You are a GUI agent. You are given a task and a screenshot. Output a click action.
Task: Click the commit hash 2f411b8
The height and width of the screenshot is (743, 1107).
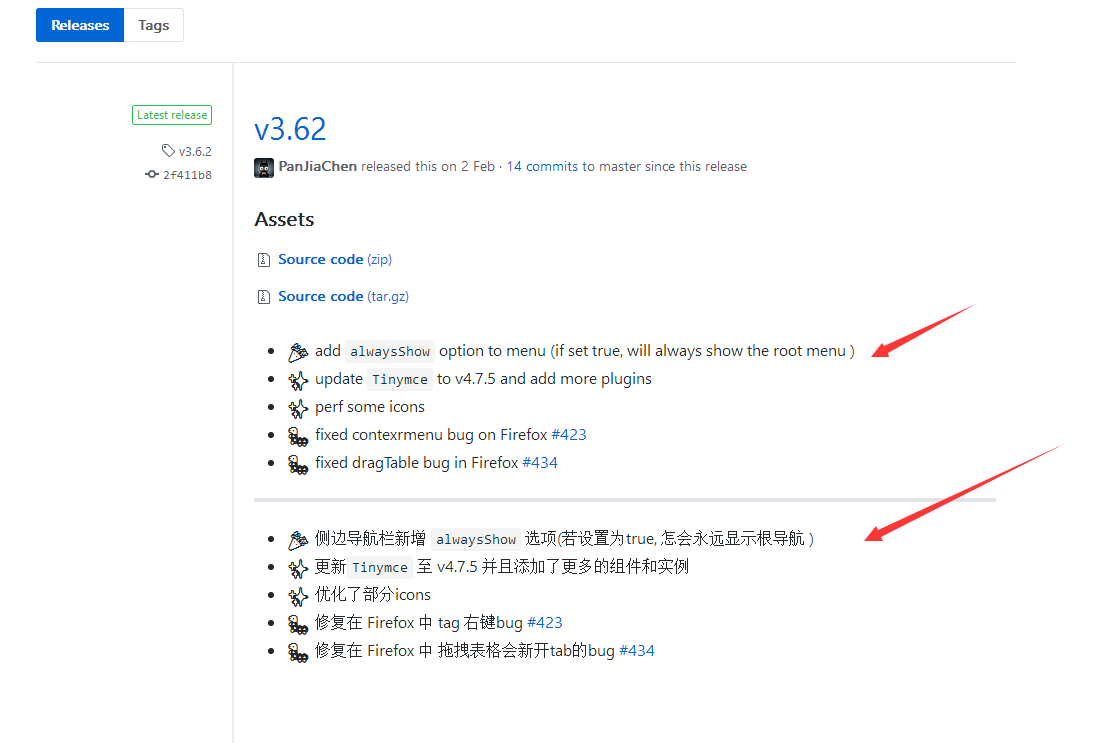pyautogui.click(x=188, y=173)
